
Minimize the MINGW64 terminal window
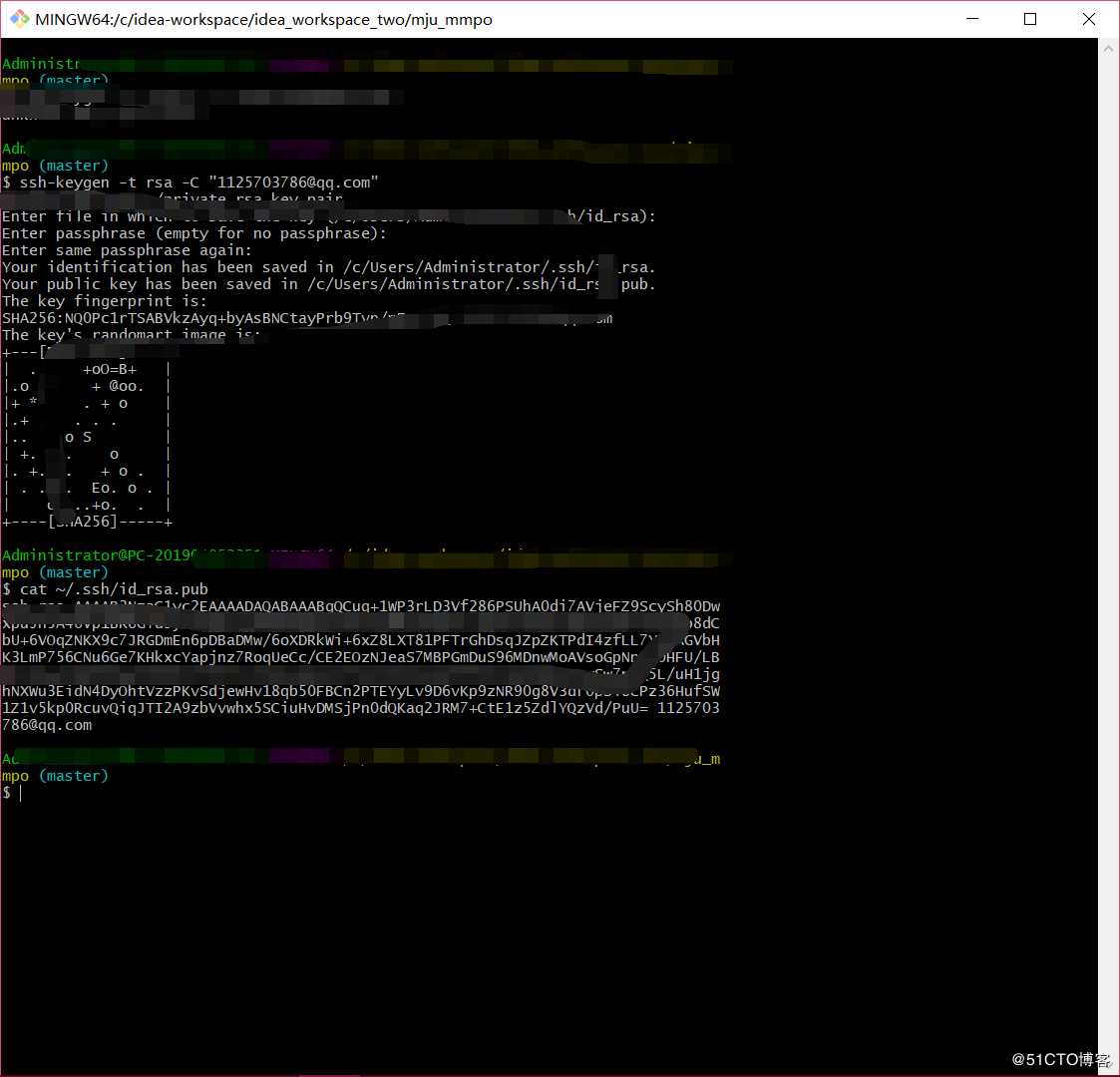(972, 19)
